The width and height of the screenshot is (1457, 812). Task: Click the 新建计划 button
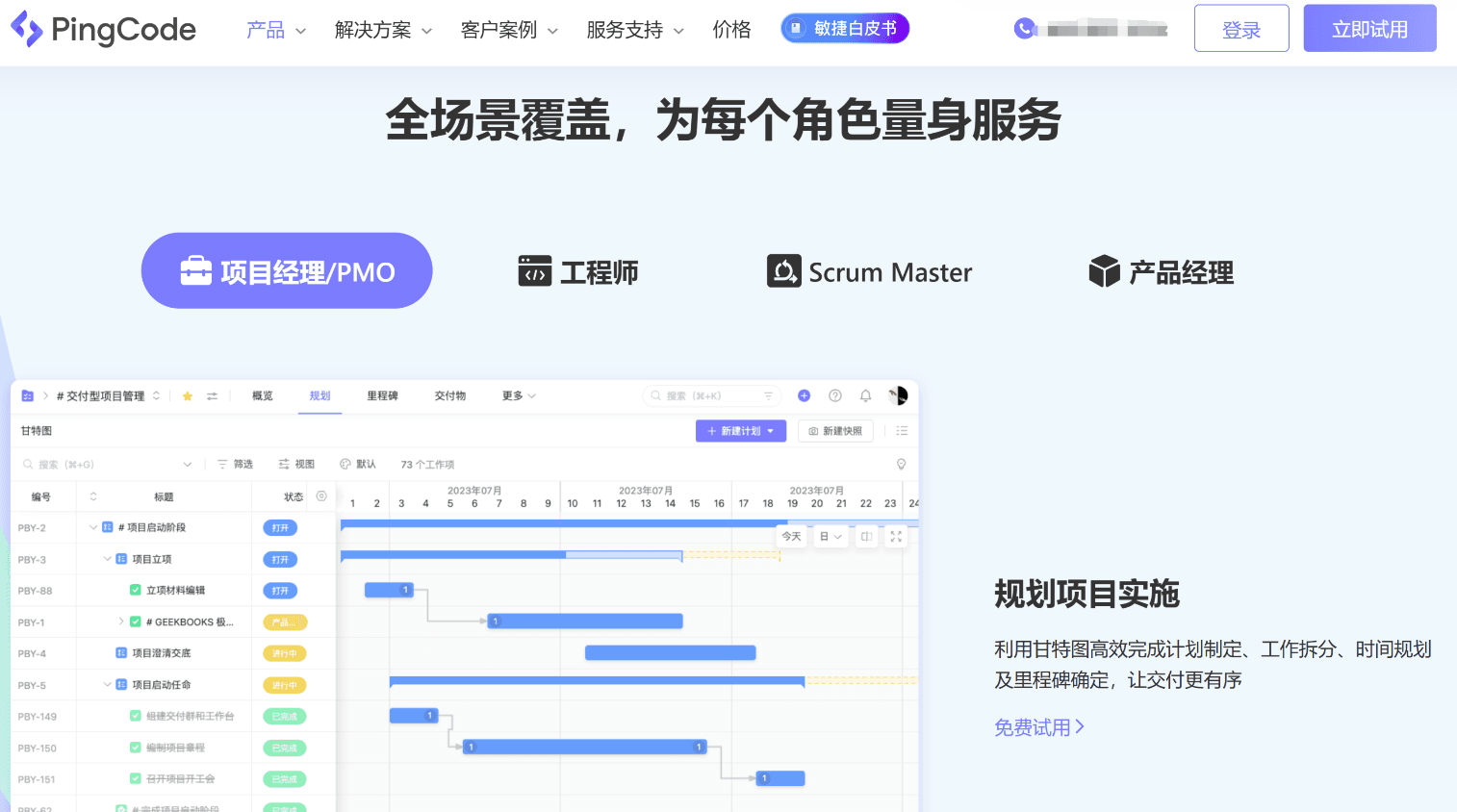[x=741, y=431]
